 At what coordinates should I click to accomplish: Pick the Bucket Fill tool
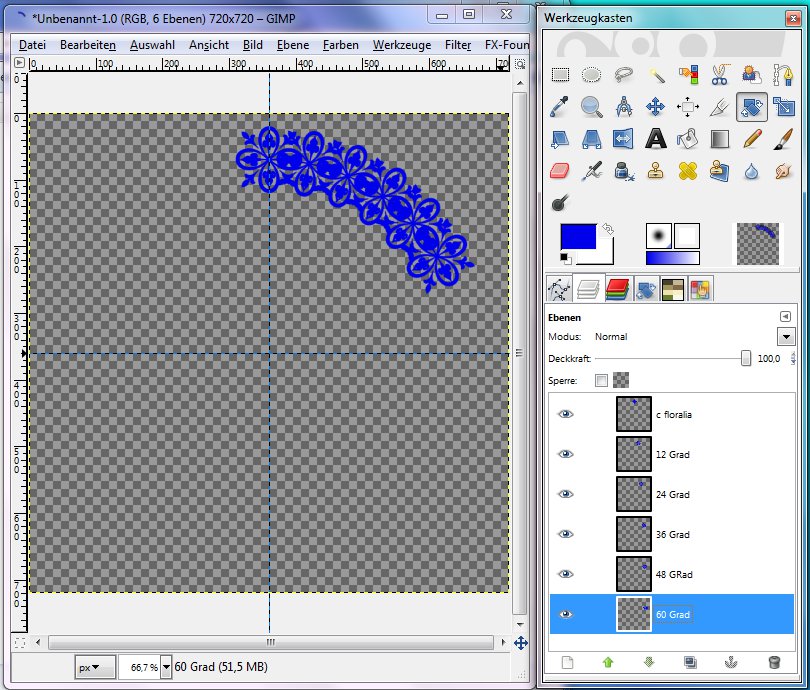(687, 138)
